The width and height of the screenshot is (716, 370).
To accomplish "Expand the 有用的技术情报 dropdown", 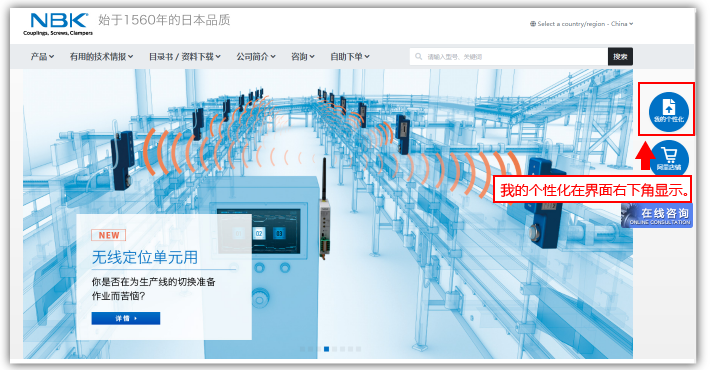I will pyautogui.click(x=101, y=57).
